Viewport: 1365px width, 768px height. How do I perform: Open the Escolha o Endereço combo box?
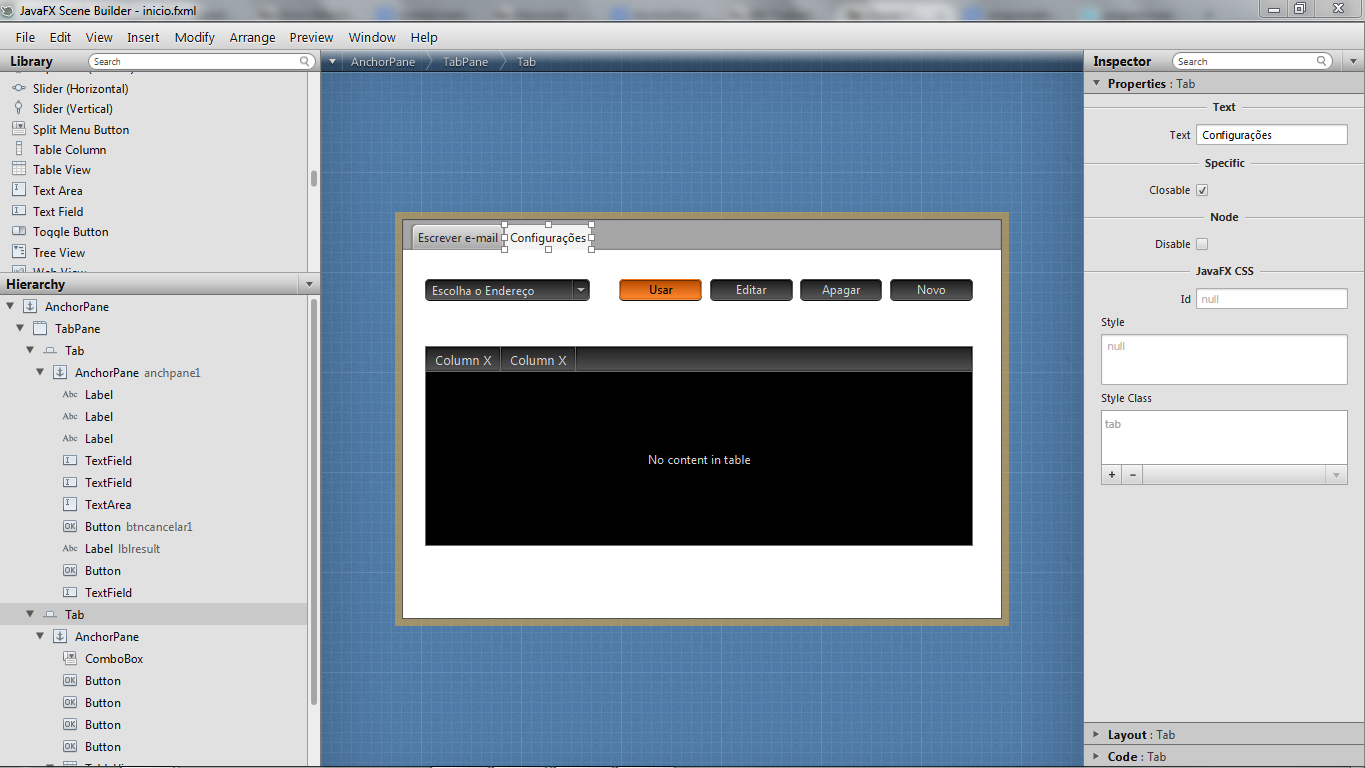[507, 290]
